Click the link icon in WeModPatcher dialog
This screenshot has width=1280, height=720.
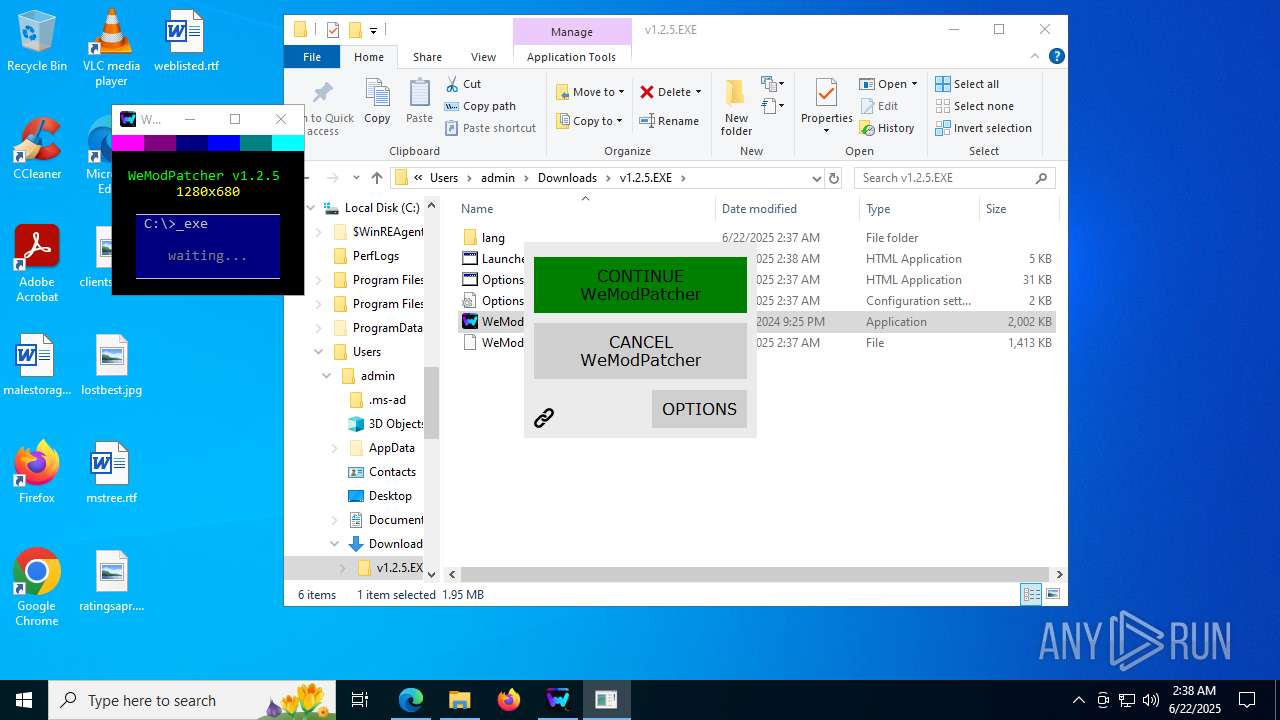[544, 418]
